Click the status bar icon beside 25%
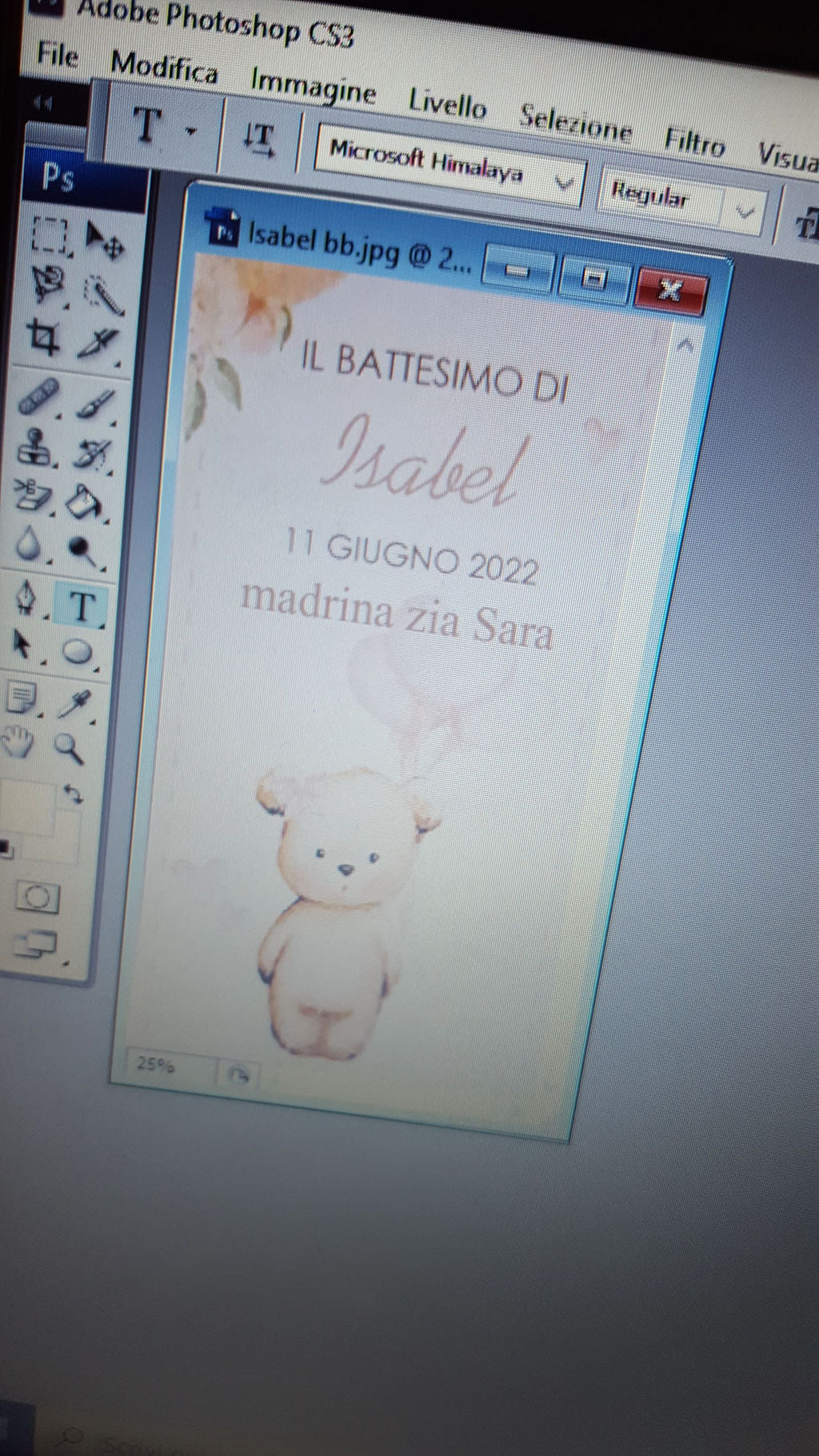 click(x=238, y=1074)
